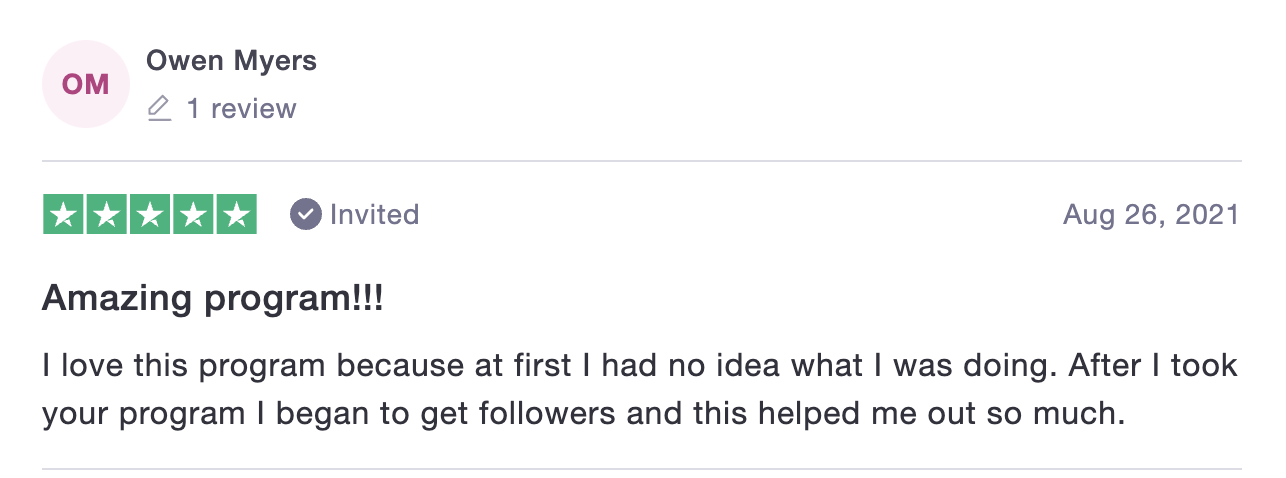Open Owen Myers reviewer profile
This screenshot has height=478, width=1286.
point(231,61)
